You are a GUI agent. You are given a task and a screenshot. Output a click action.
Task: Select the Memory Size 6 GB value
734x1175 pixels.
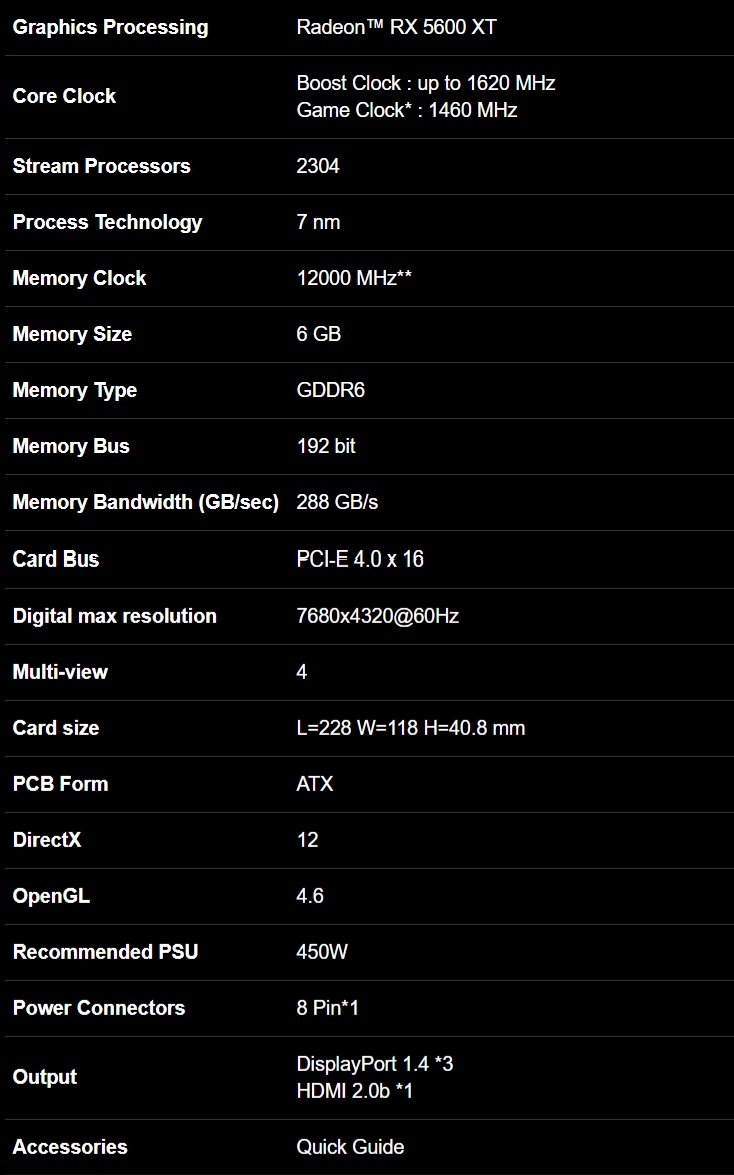pos(318,333)
